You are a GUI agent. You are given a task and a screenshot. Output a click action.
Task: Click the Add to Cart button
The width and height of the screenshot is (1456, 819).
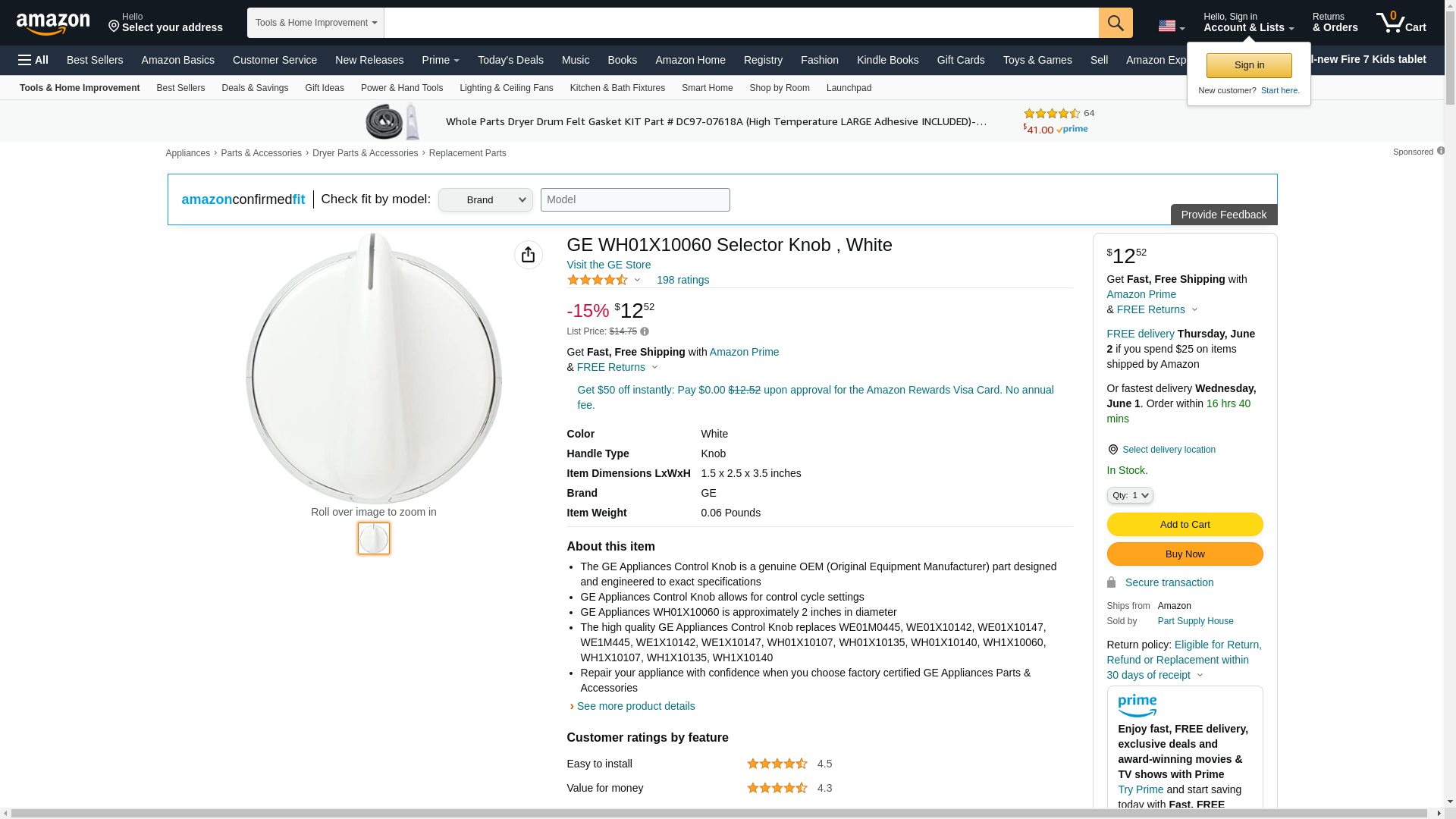(1185, 525)
